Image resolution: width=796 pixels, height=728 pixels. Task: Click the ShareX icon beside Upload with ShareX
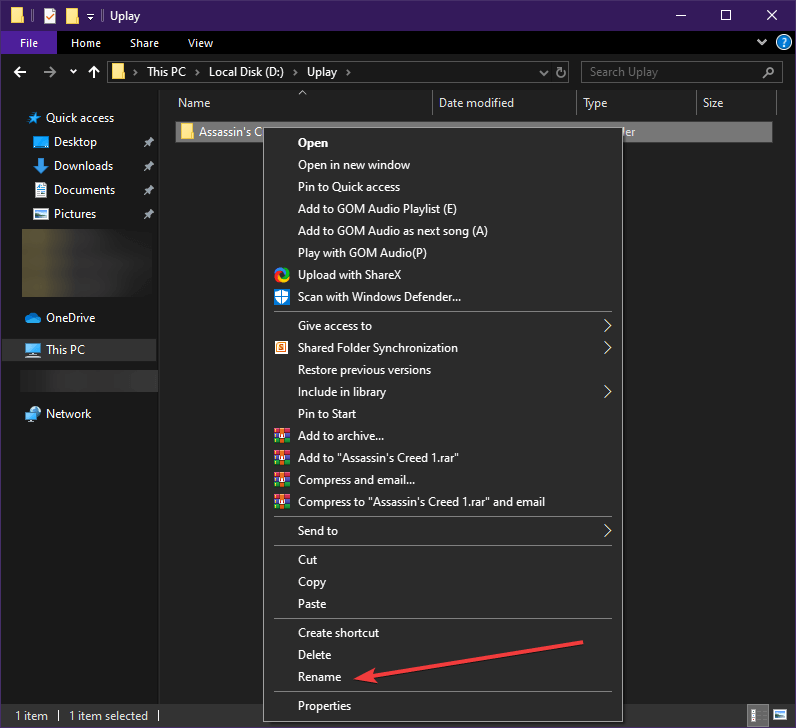[x=282, y=275]
